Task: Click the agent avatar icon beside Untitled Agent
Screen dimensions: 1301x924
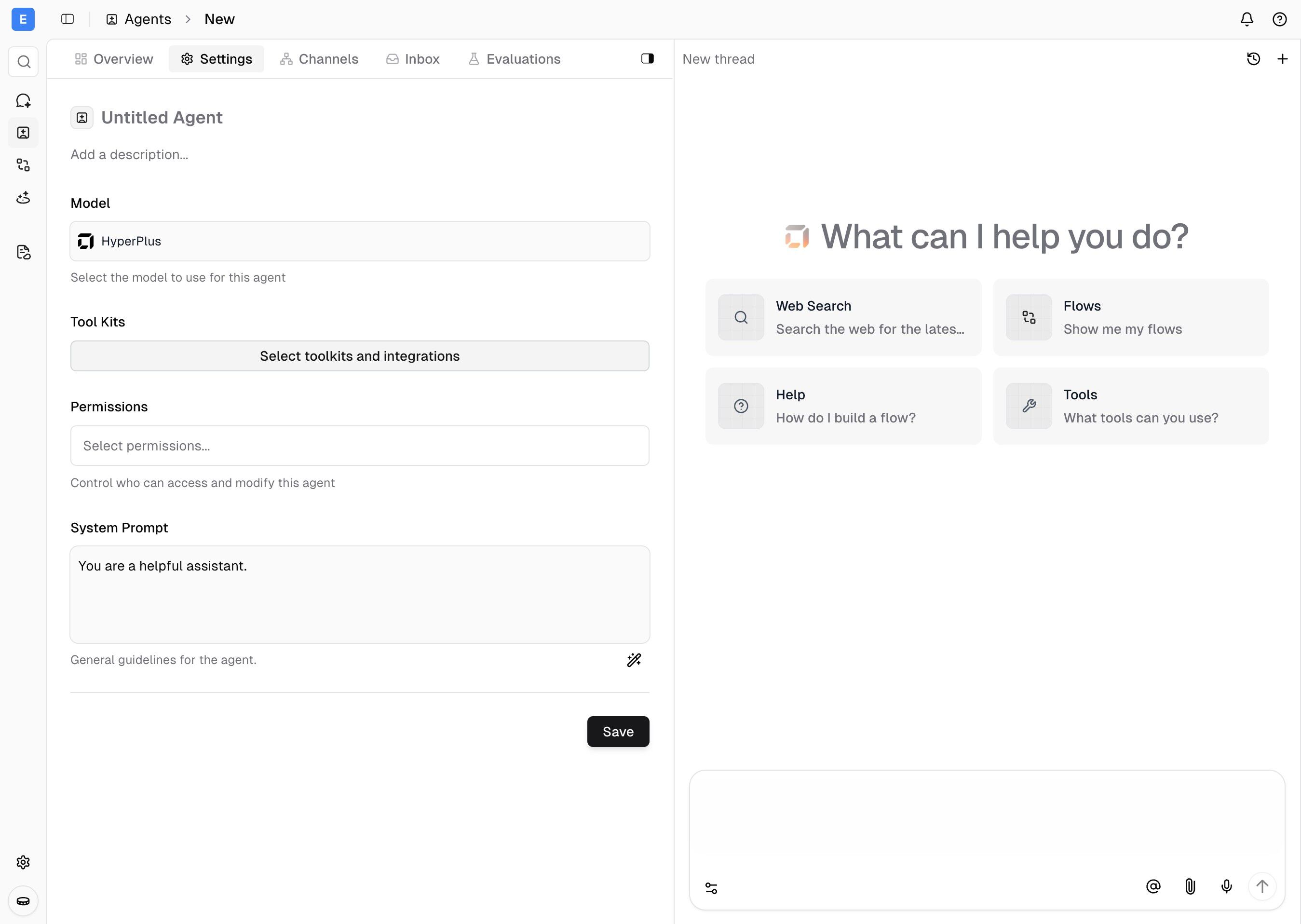Action: point(82,118)
